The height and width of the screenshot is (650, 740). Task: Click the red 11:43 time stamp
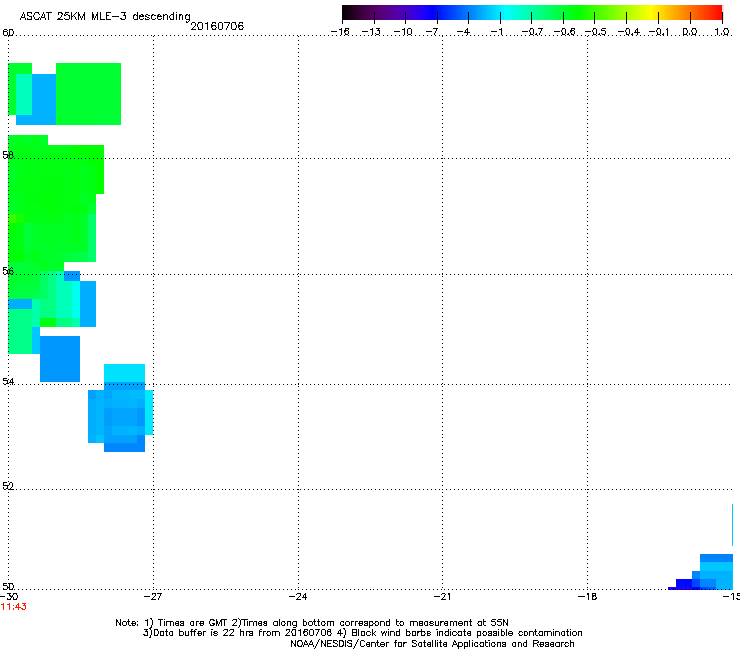click(x=14, y=607)
